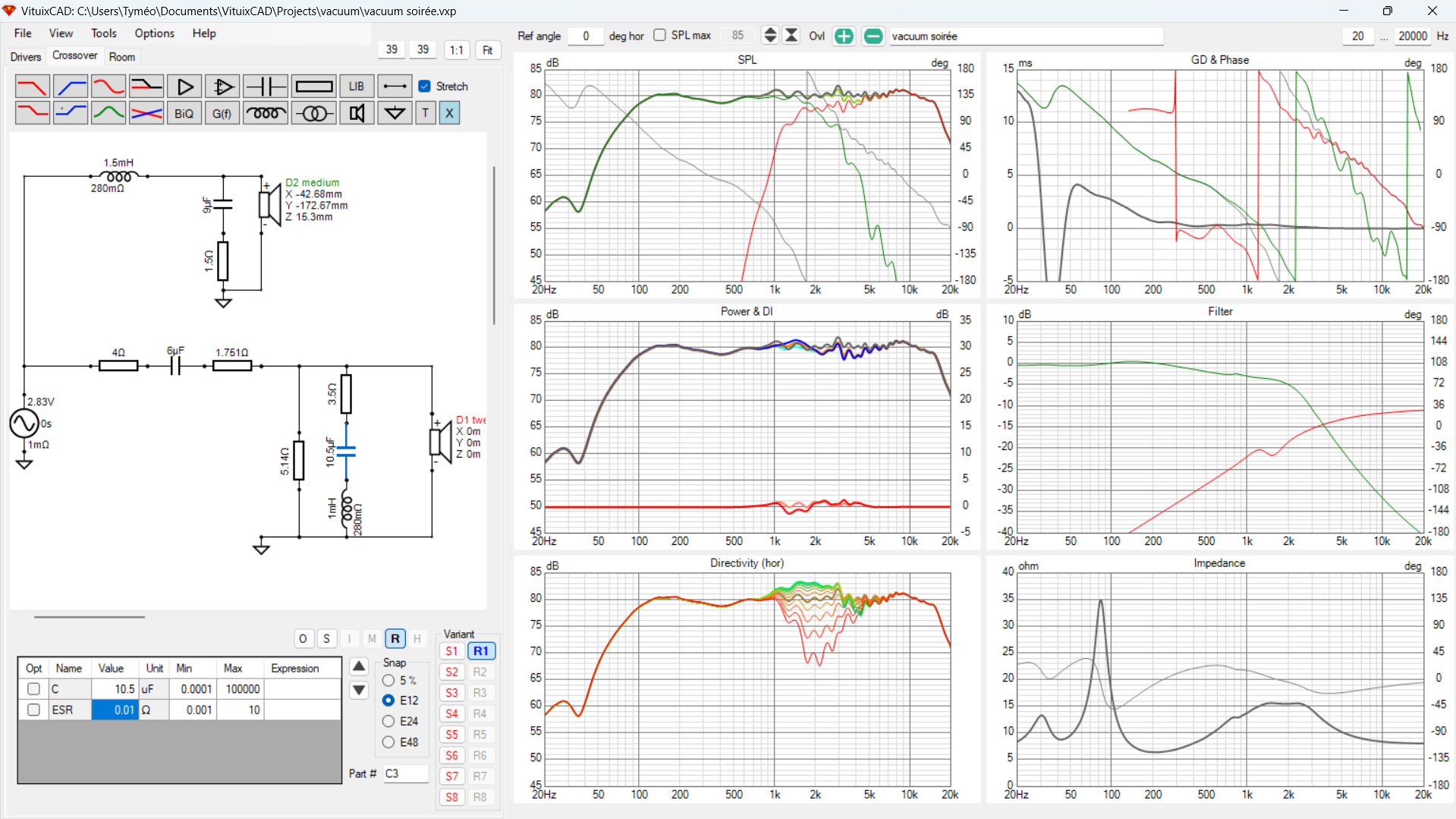Edit the ESR value cell 0.01
The image size is (1456, 819).
pos(115,710)
